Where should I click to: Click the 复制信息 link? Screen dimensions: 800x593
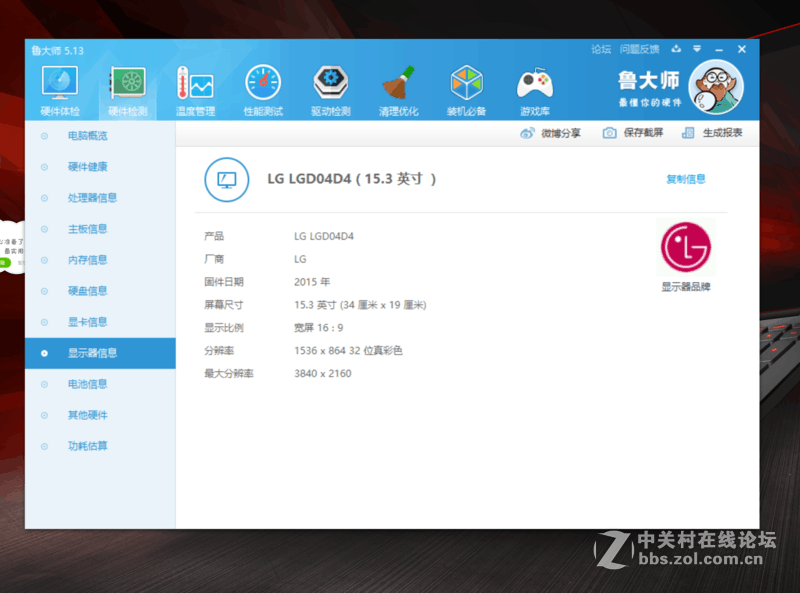click(x=686, y=179)
